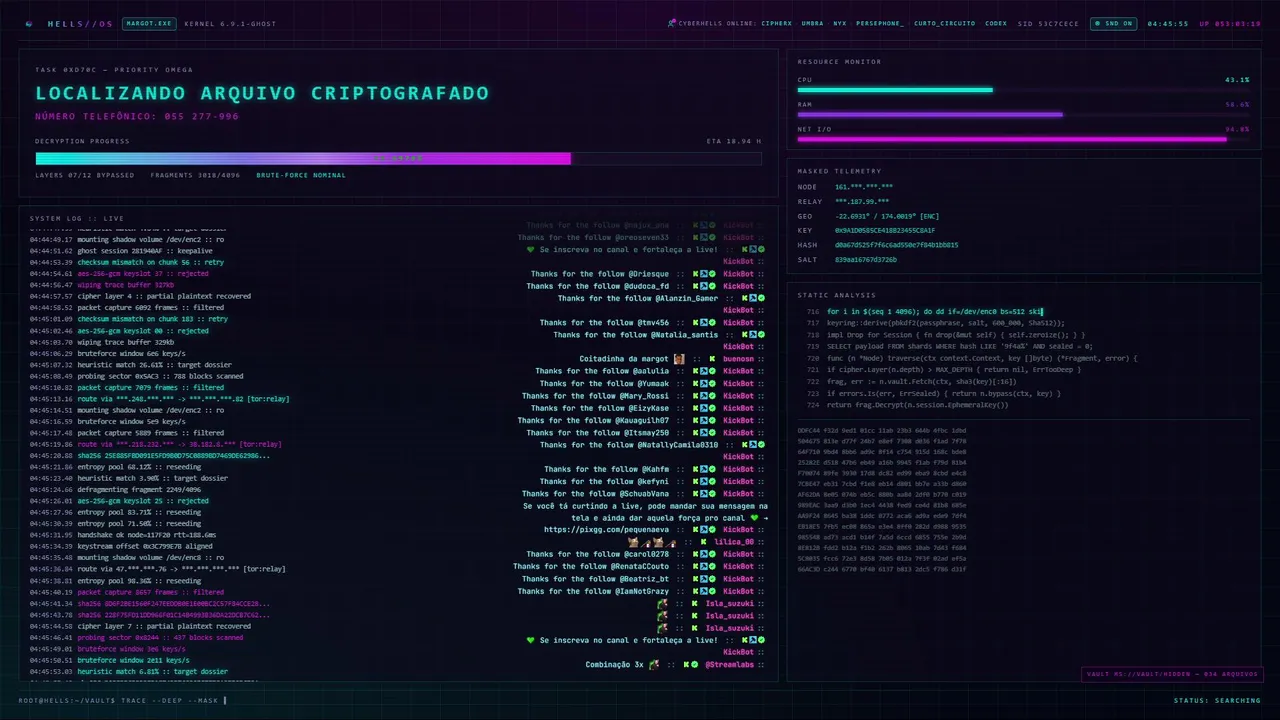
Task: Click the HELLS//OS logo icon
Action: tap(28, 24)
